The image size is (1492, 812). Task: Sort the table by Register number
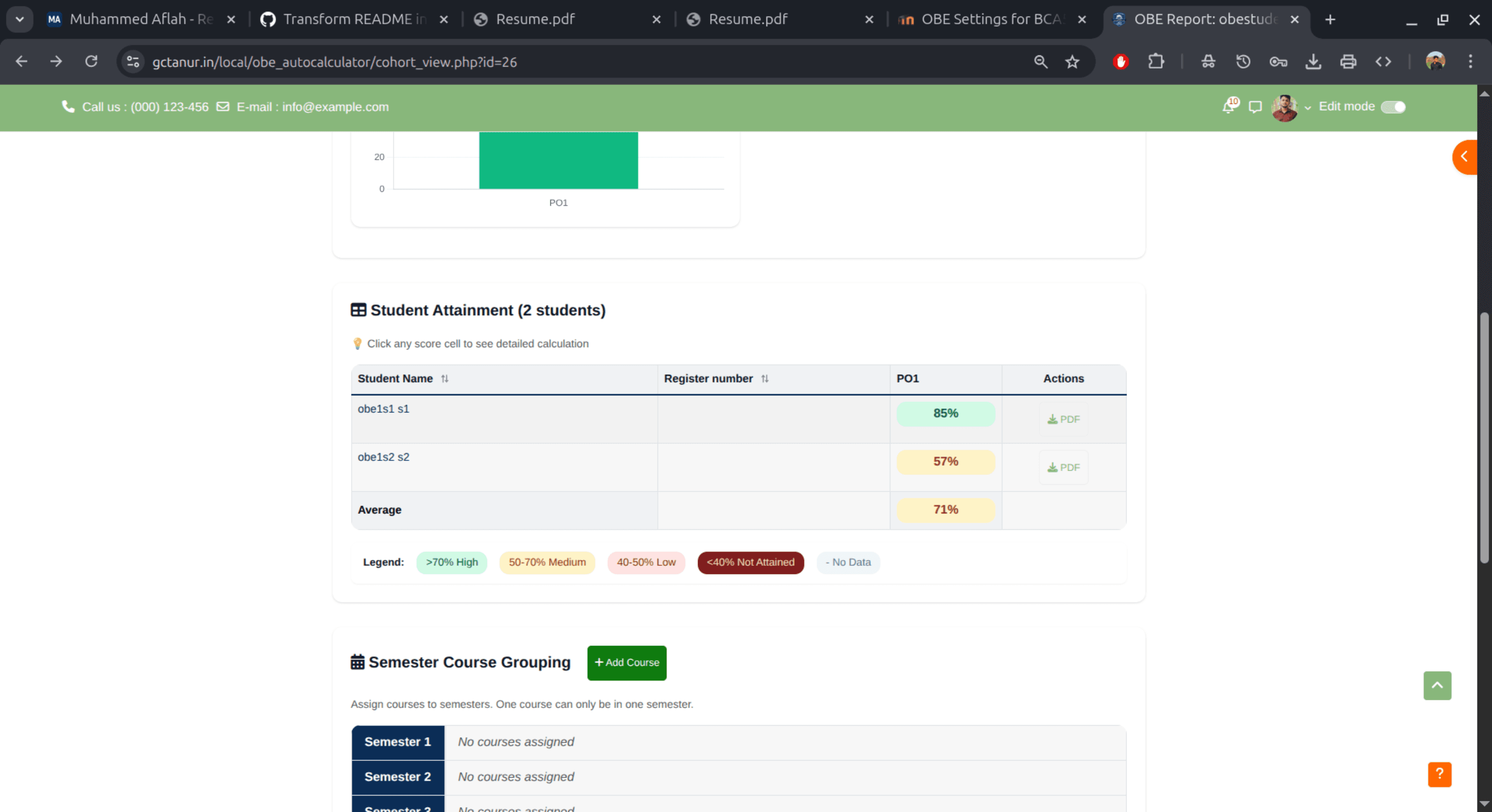tap(765, 379)
